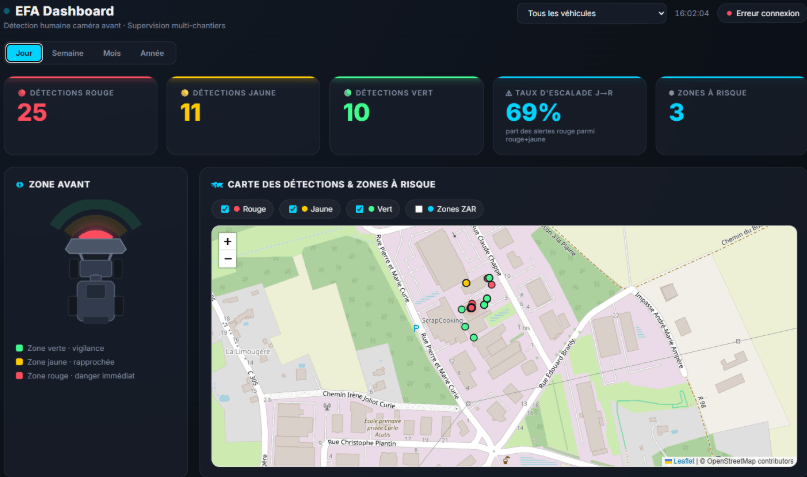Click the green dot icon in Détections Vert

[347, 93]
